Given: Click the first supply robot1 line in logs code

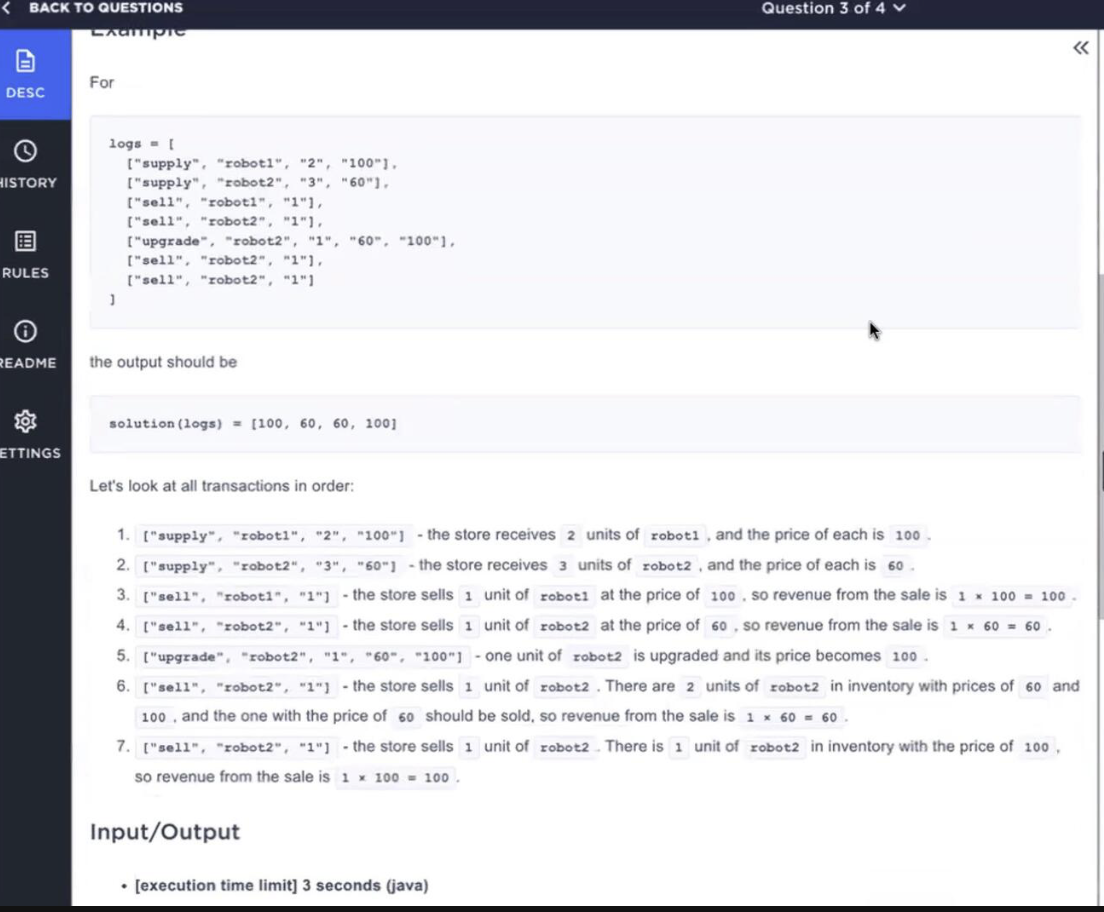Looking at the screenshot, I should coord(261,163).
